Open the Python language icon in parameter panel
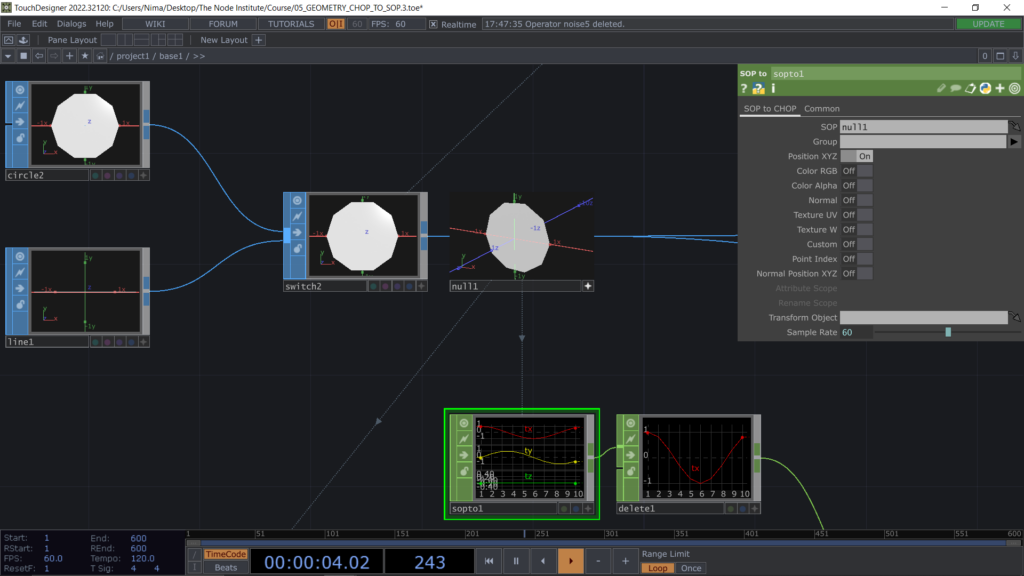Screen dimensions: 1024x576 click(985, 88)
